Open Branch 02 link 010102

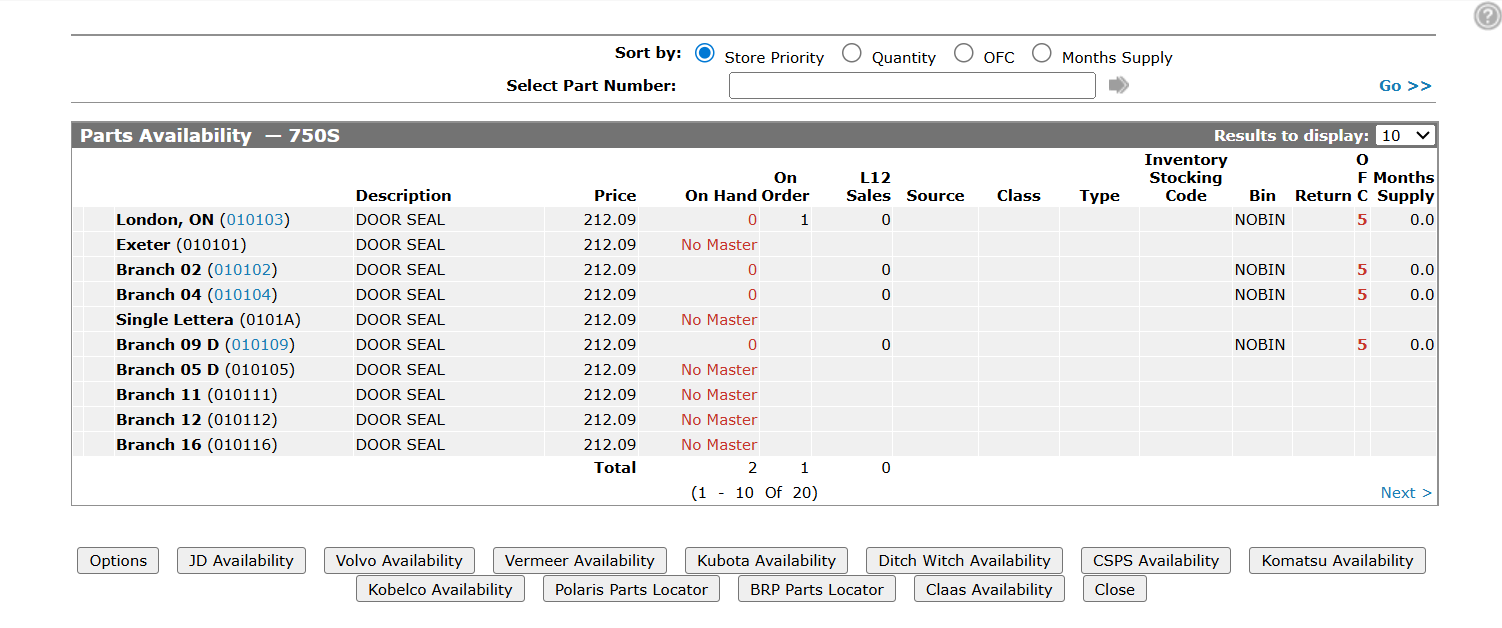[x=245, y=270]
